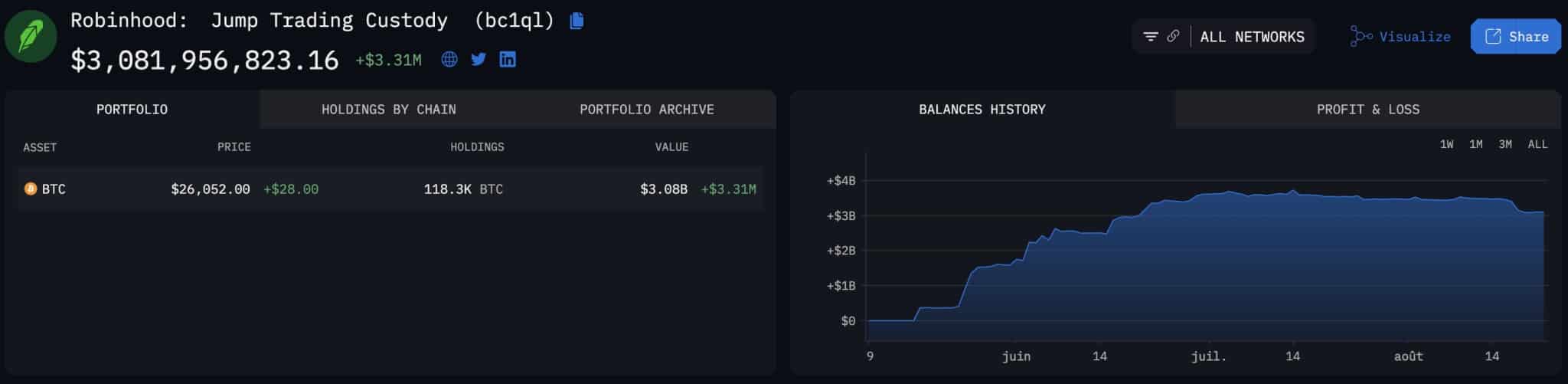1568x384 pixels.
Task: Open the filter icon beside ALL NETWORKS
Action: click(1151, 36)
